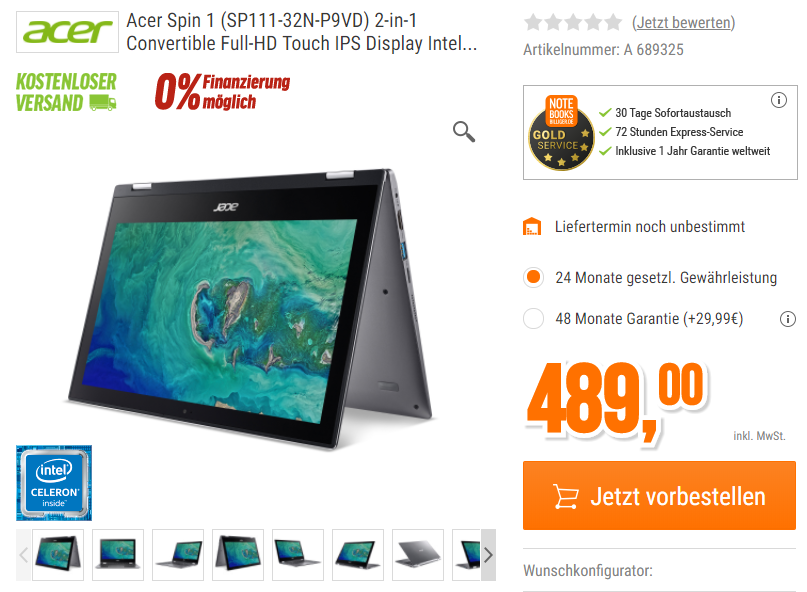The image size is (807, 592).
Task: Click the orange delivery warehouse icon
Action: [532, 227]
